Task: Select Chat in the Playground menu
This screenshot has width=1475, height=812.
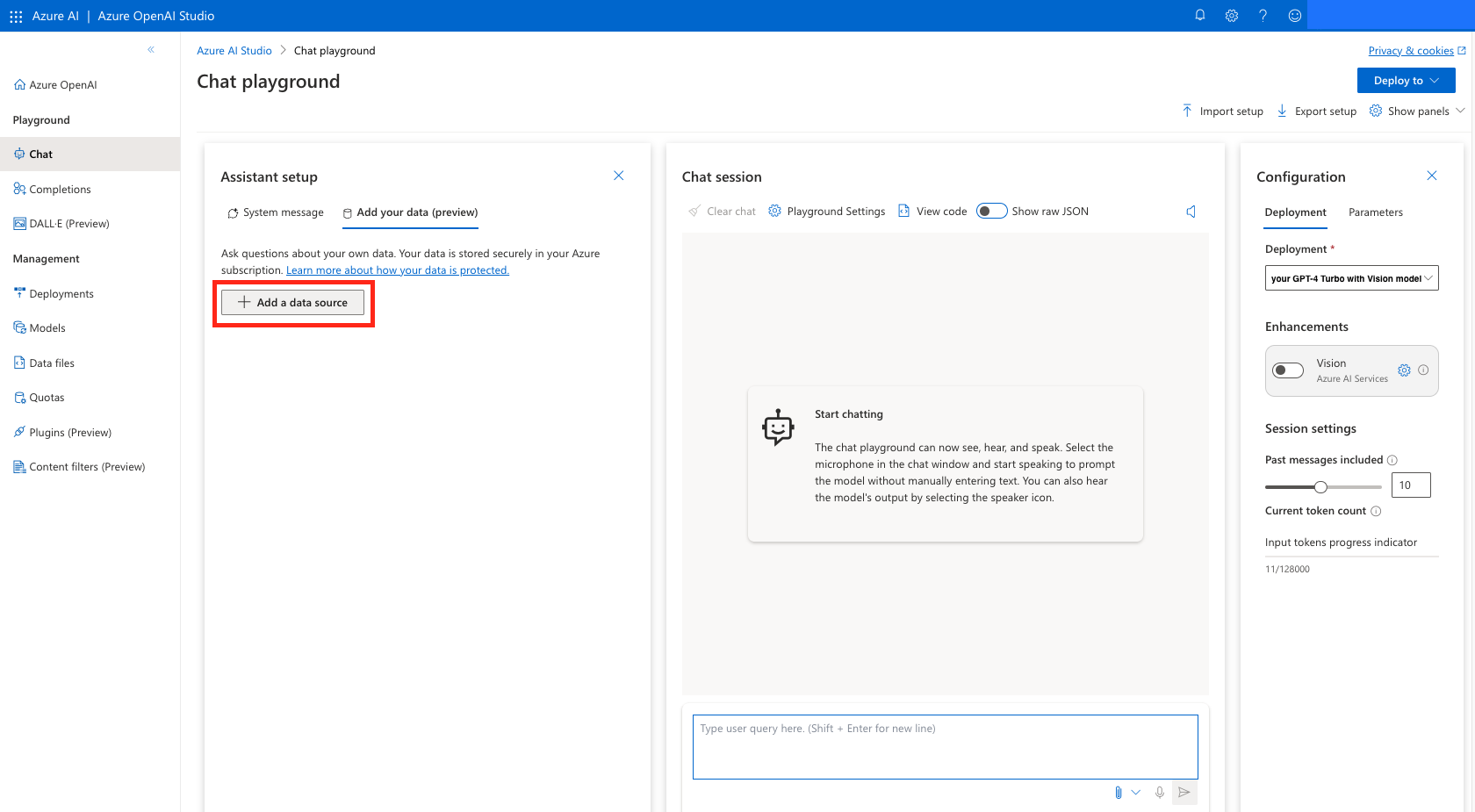Action: click(x=90, y=154)
